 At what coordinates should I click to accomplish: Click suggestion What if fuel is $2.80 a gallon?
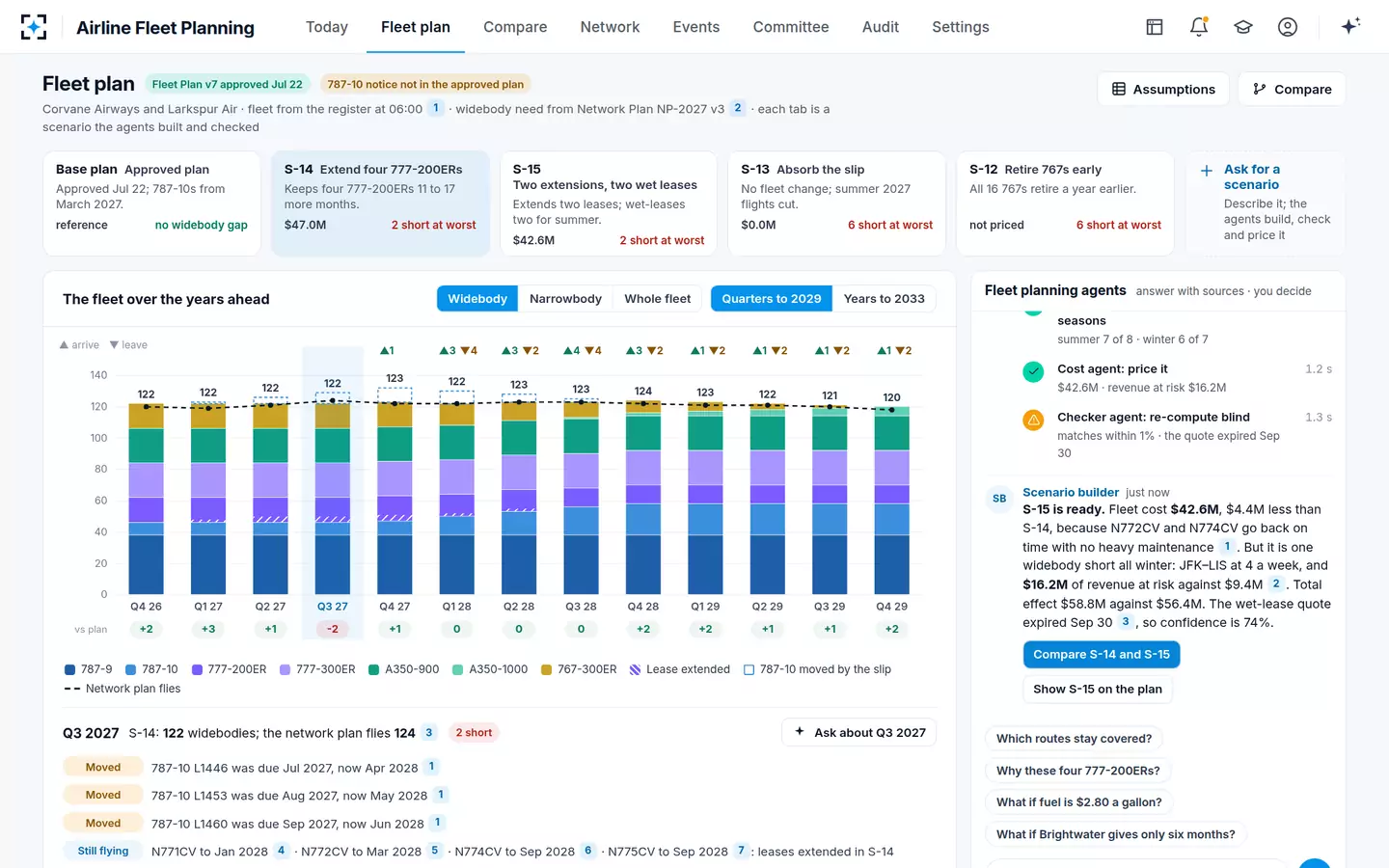1078,802
